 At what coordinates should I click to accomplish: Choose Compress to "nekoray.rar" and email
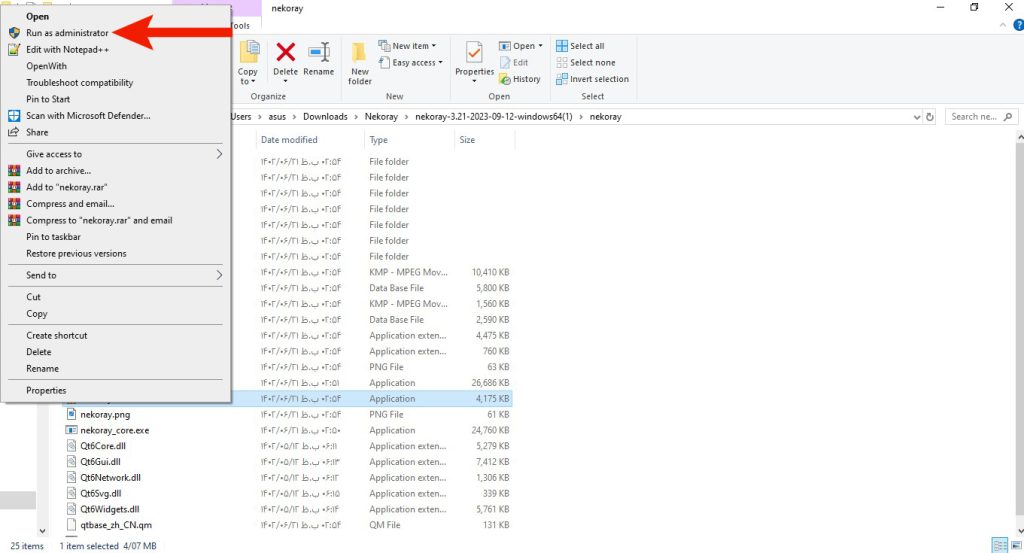pyautogui.click(x=99, y=221)
